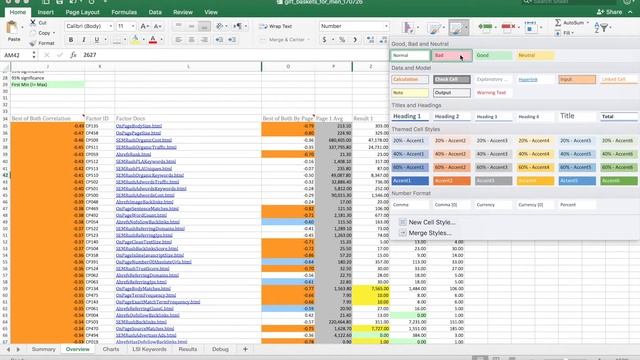Click the increase indent icon
640x360 pixels.
coord(232,40)
